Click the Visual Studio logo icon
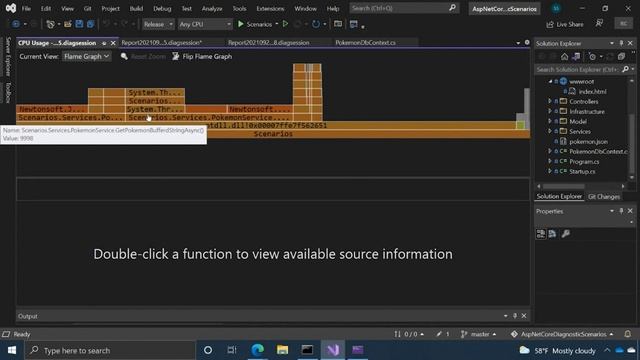Image resolution: width=640 pixels, height=360 pixels. tap(11, 8)
